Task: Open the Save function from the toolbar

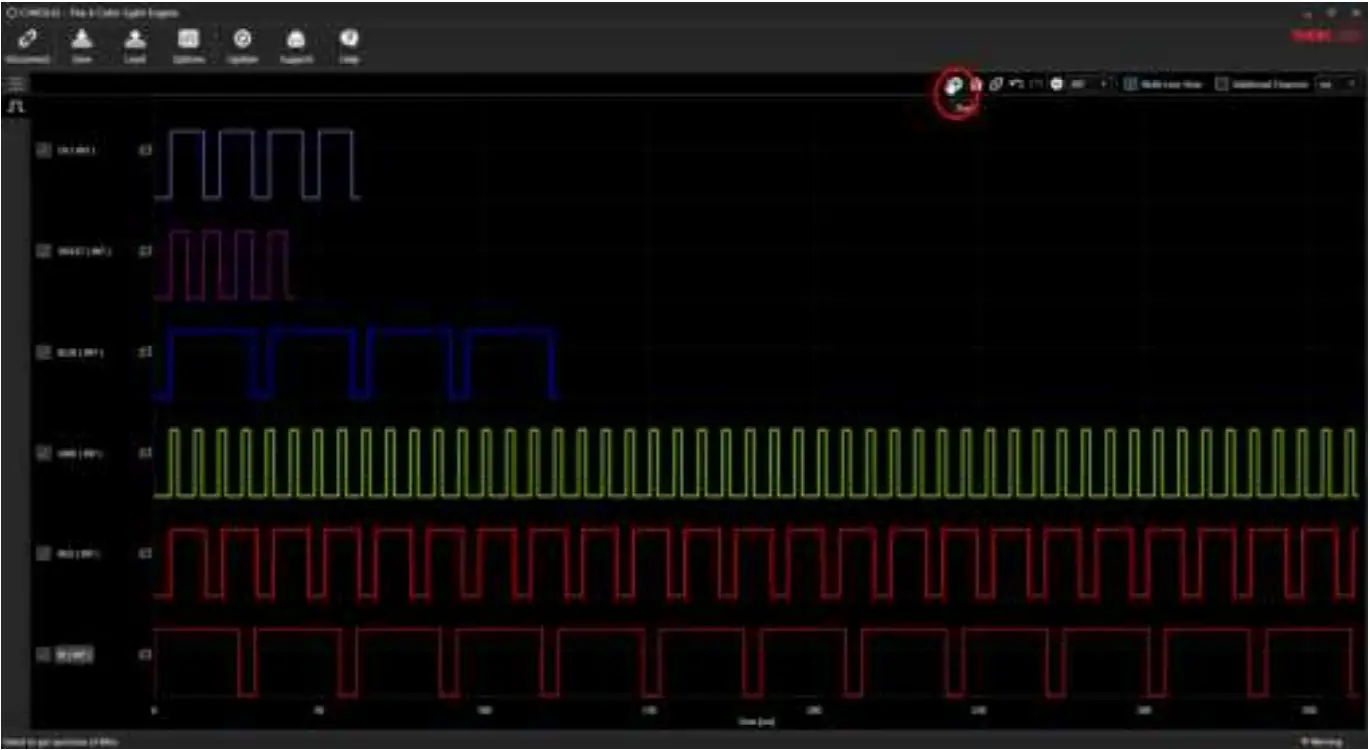Action: click(83, 44)
